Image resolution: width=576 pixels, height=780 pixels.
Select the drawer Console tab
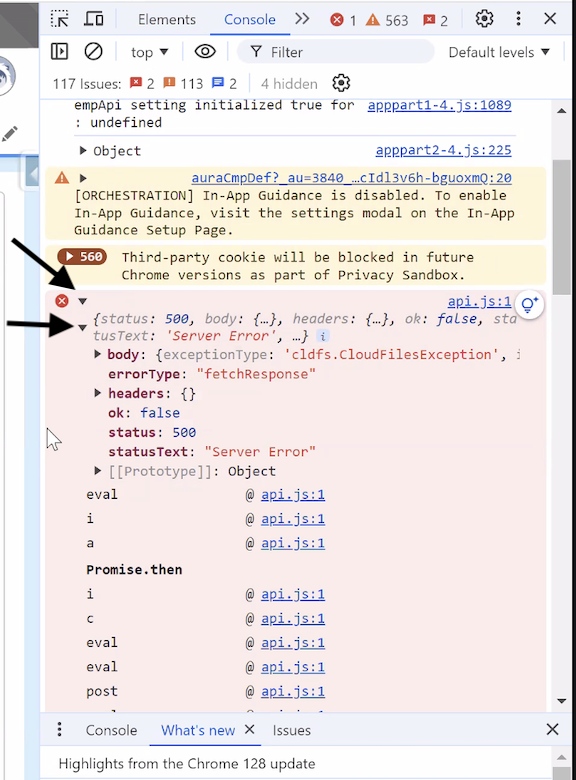coord(111,730)
